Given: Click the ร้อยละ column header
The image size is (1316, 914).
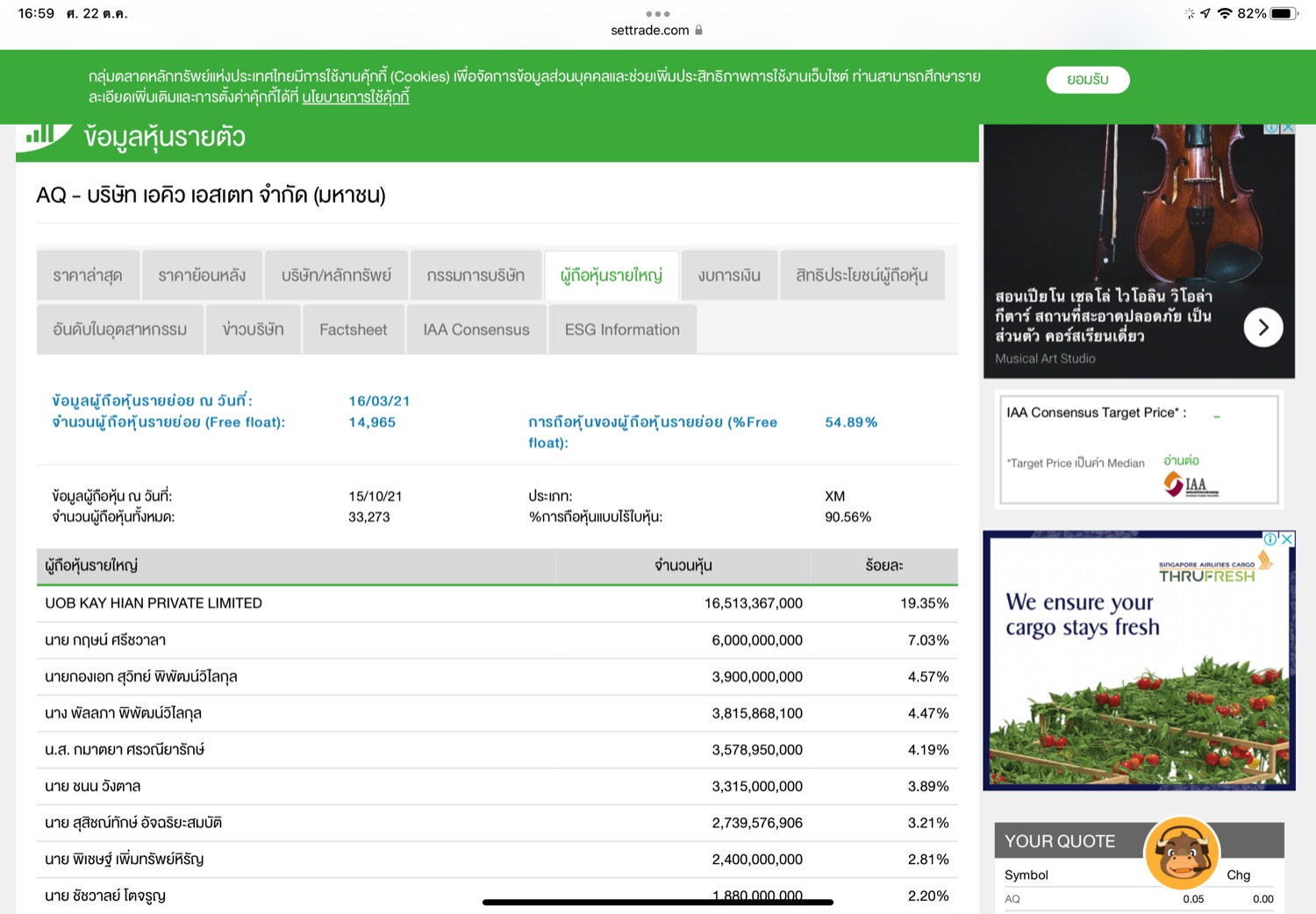Looking at the screenshot, I should 884,566.
